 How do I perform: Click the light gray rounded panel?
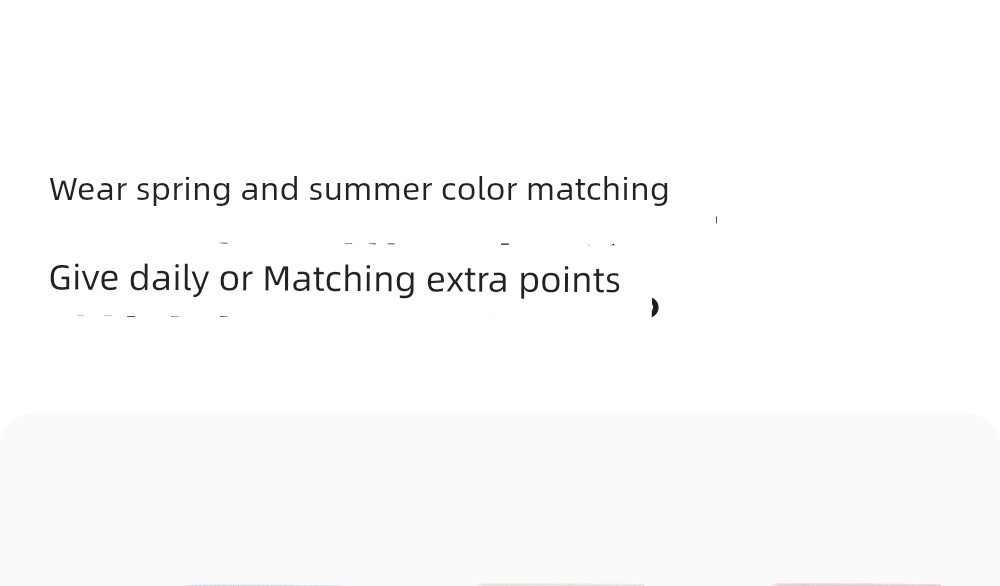tap(500, 500)
